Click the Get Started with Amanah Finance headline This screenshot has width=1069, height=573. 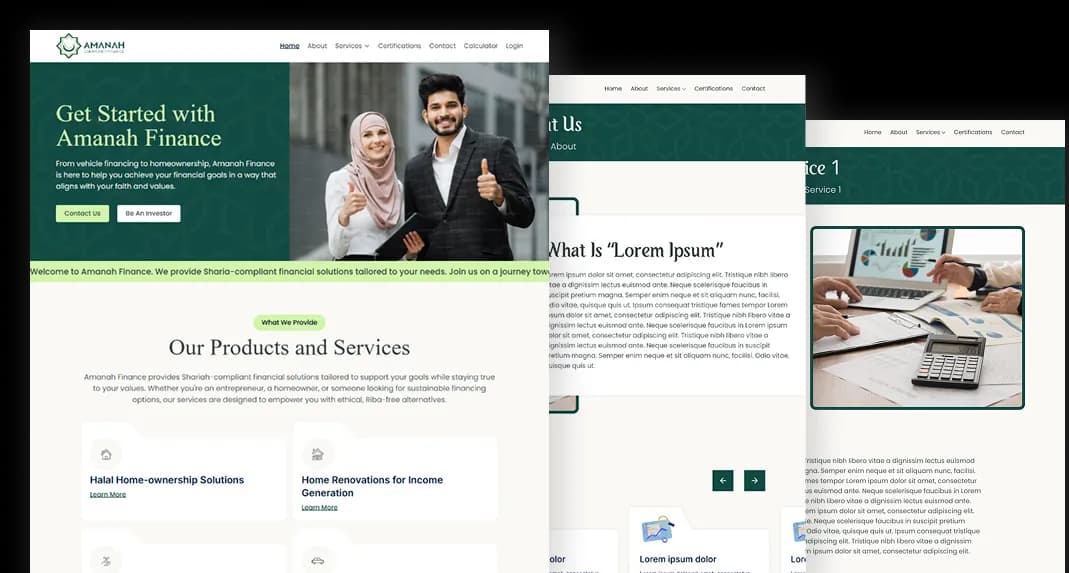pos(138,126)
